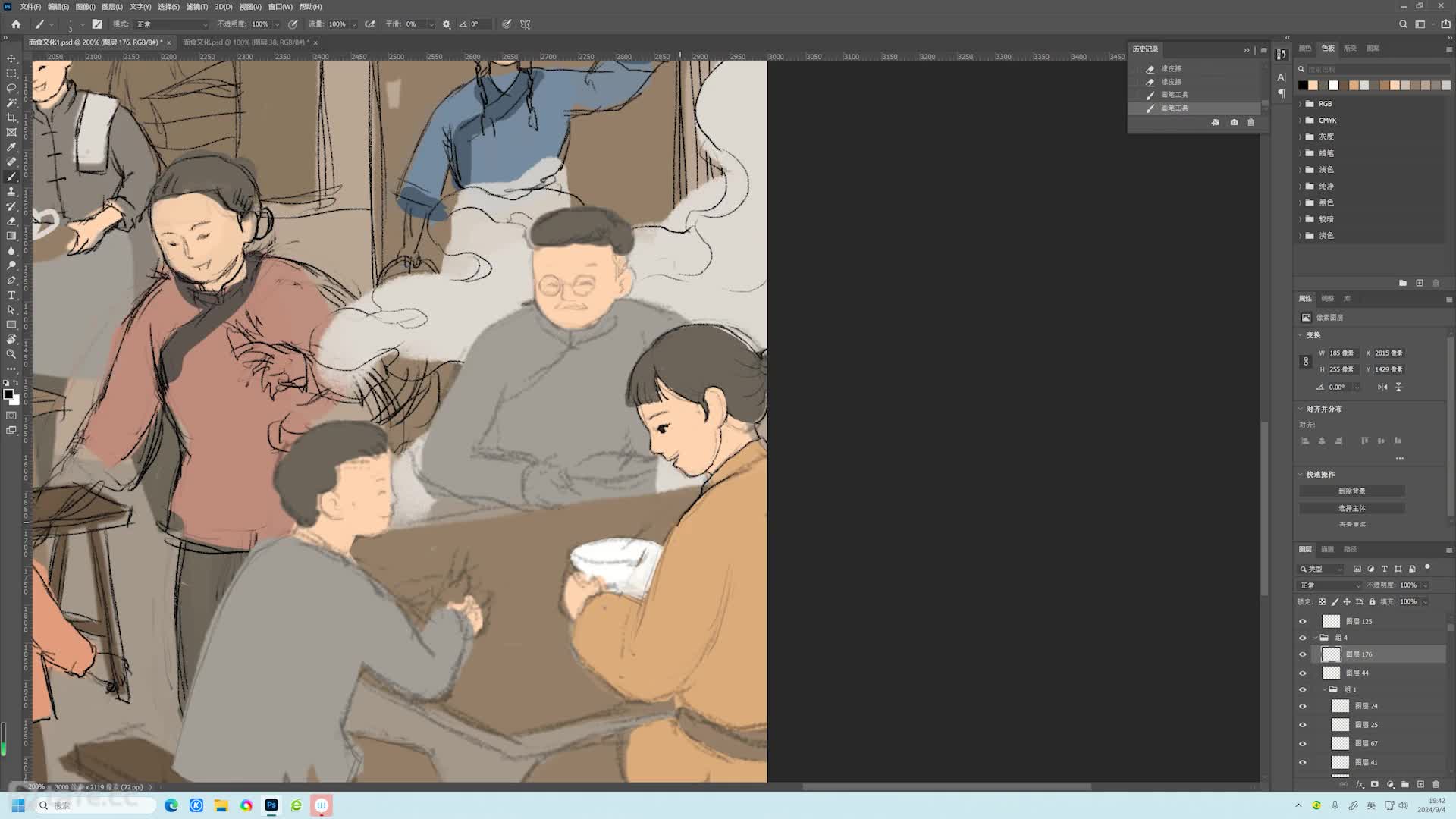
Task: Collapse the 组 1 layer group
Action: point(1325,689)
